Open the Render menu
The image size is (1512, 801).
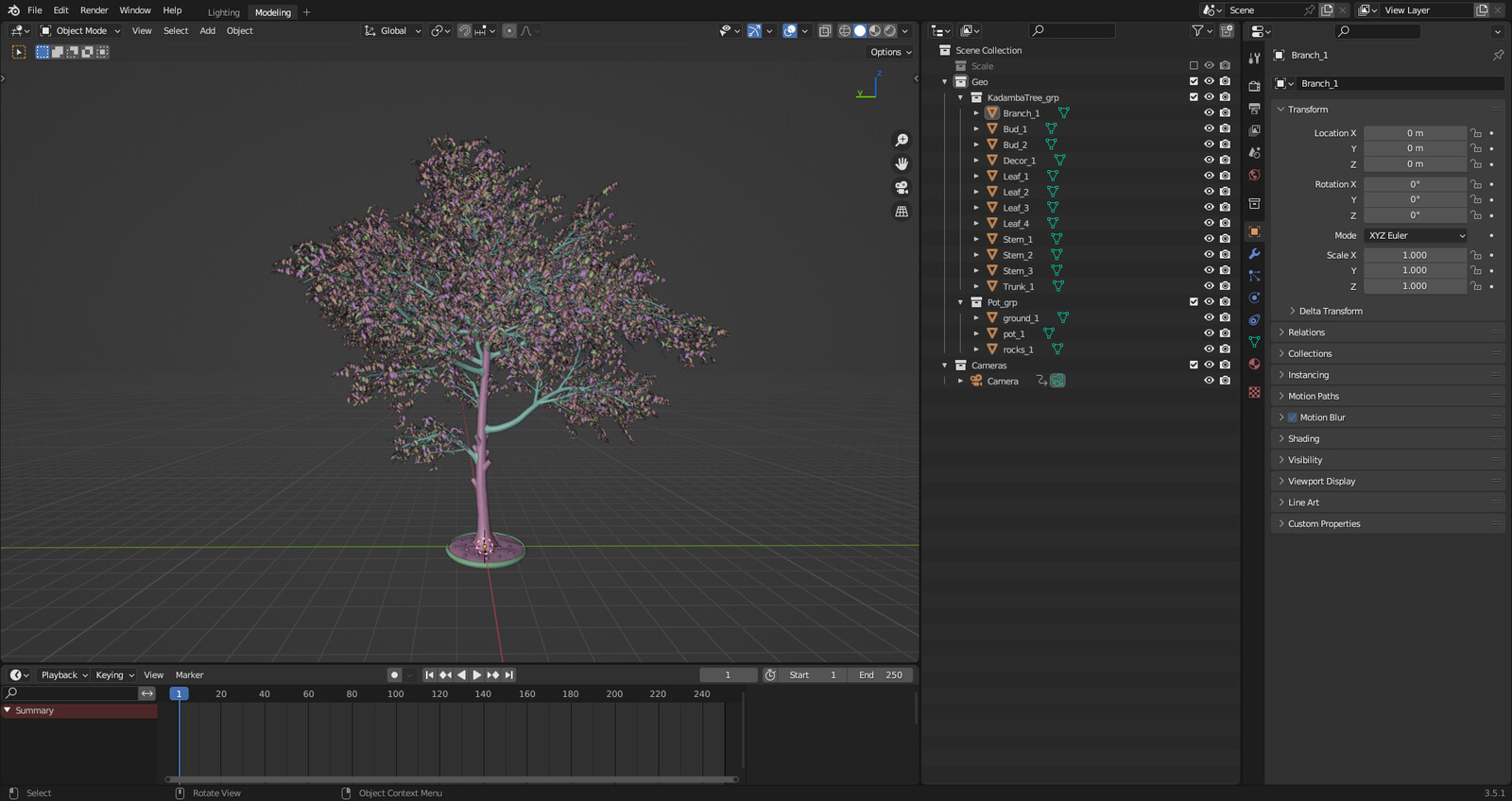pos(94,10)
